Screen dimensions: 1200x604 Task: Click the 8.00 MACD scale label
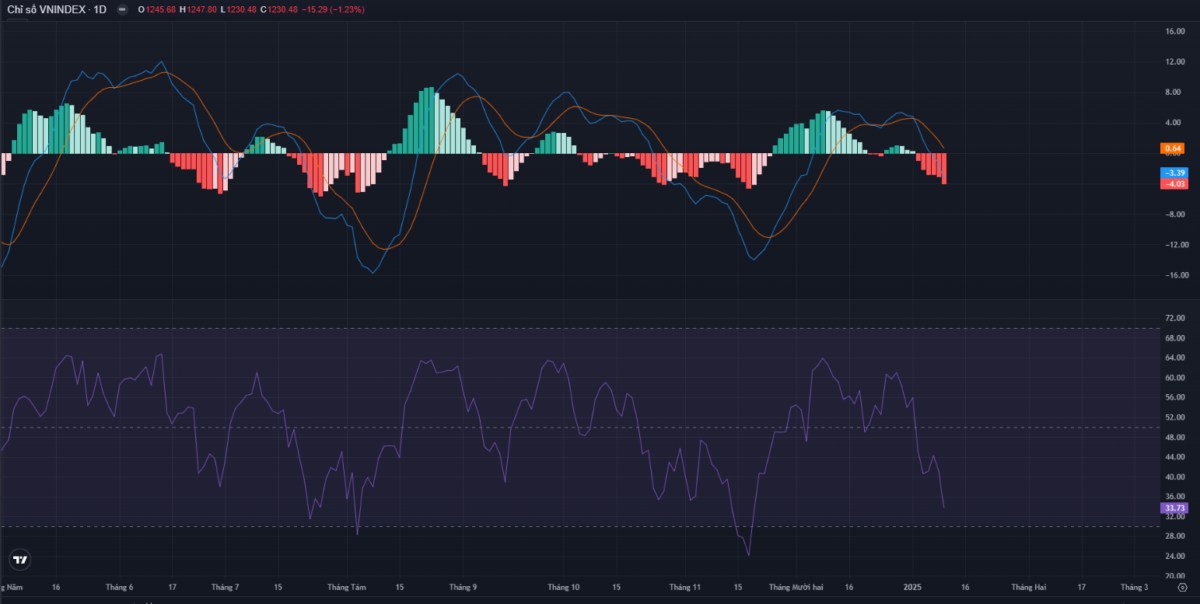1175,92
